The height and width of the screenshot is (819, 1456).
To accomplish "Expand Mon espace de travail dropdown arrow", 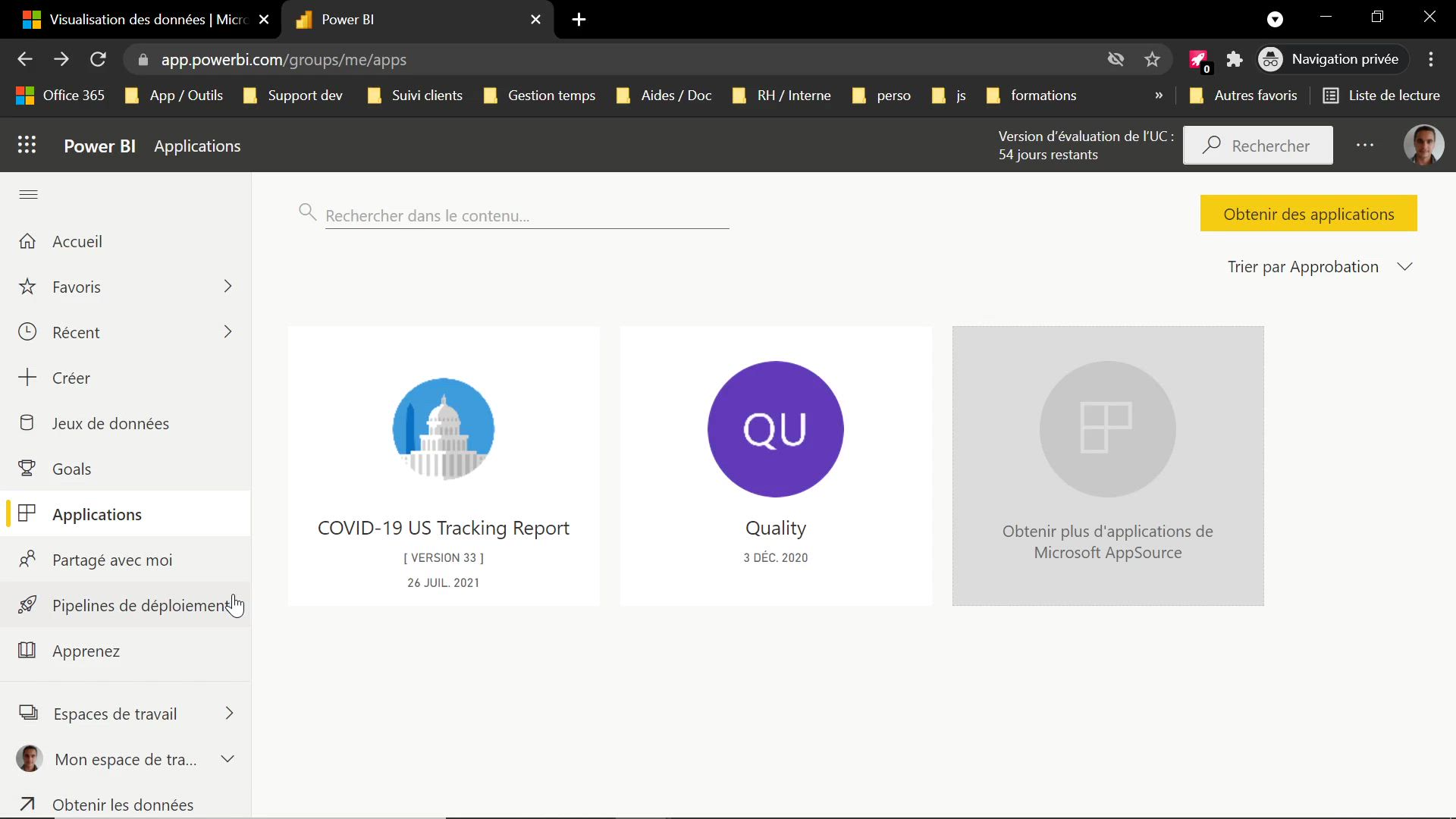I will [x=227, y=758].
